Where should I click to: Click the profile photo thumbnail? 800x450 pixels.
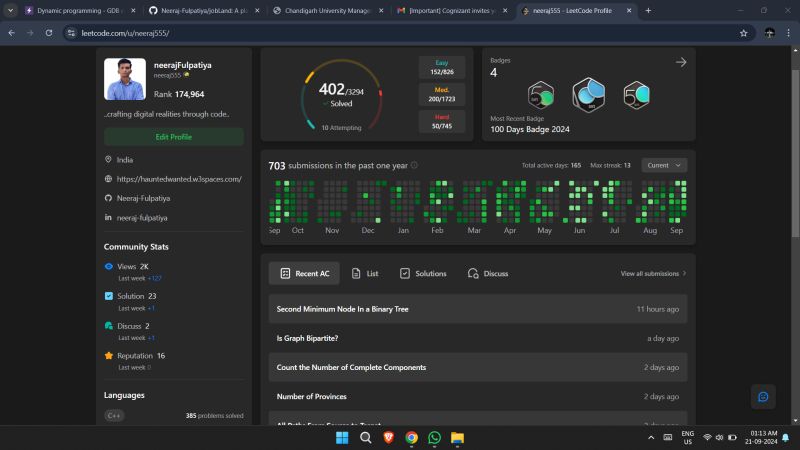point(125,79)
